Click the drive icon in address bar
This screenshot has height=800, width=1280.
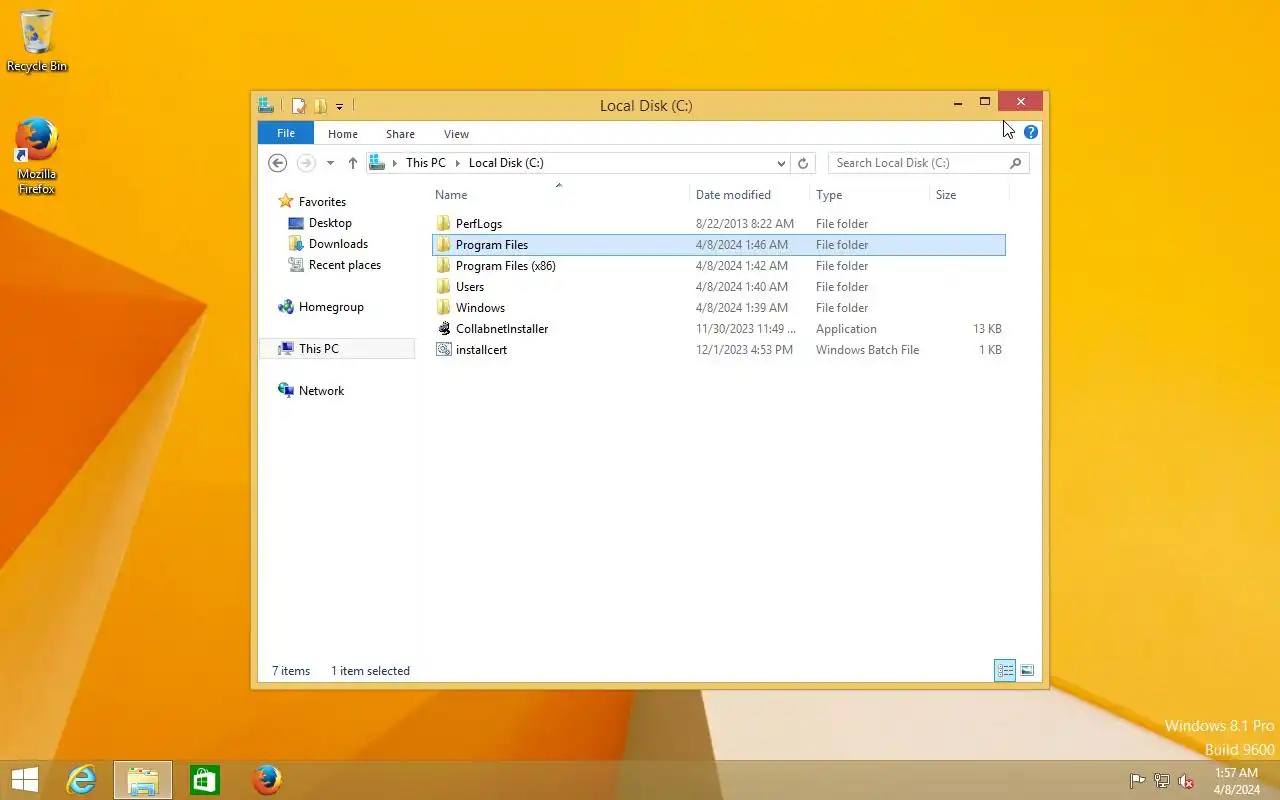(377, 162)
